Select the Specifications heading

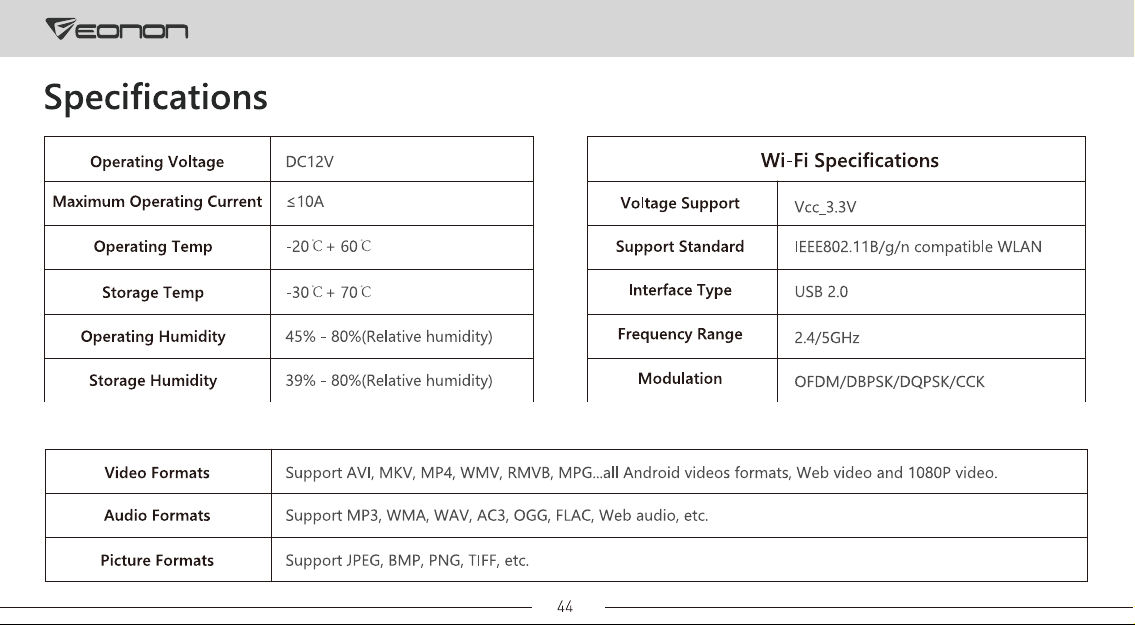tap(156, 97)
